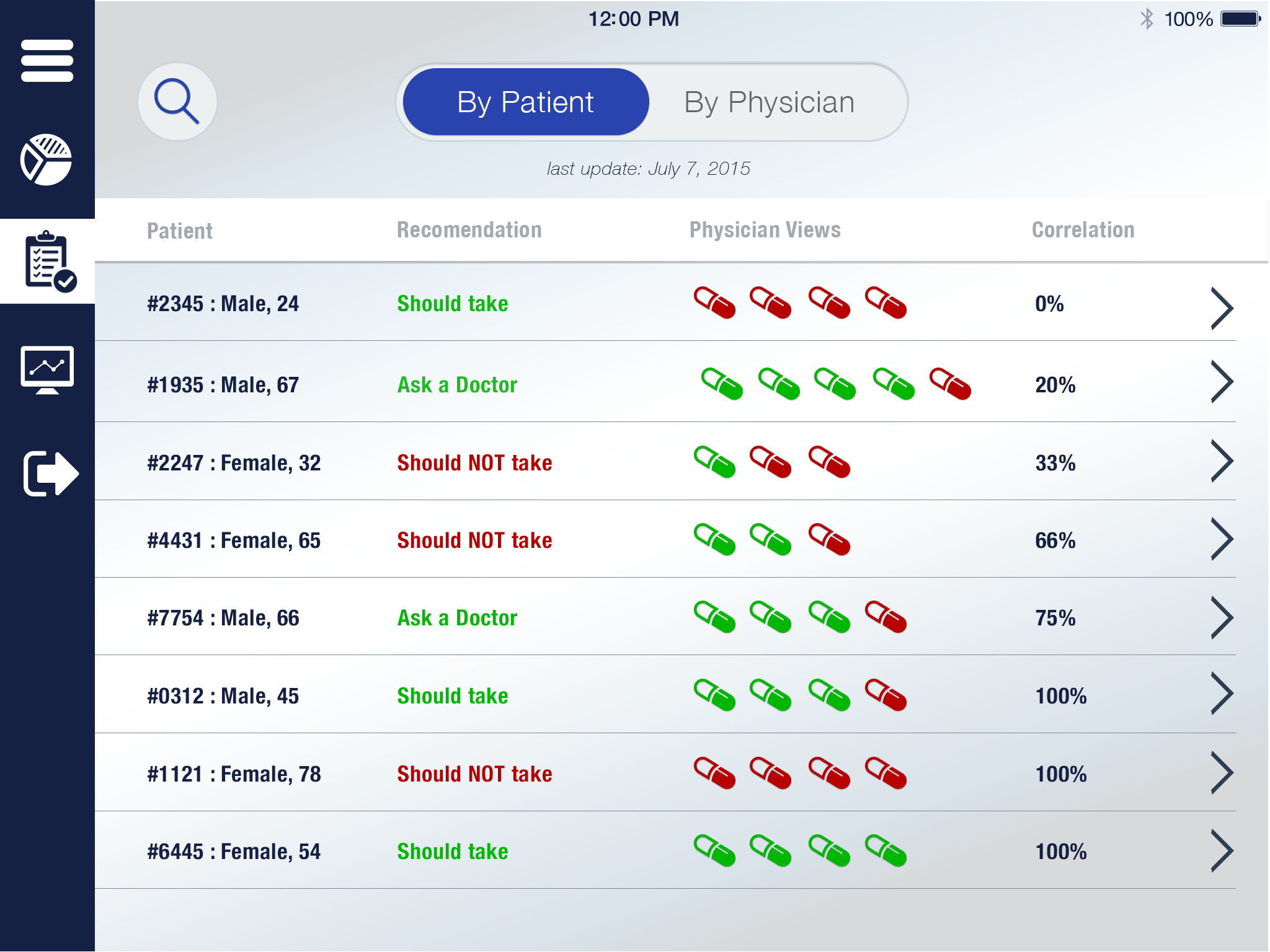Open the monitor trend graph view
1270x952 pixels.
(47, 369)
